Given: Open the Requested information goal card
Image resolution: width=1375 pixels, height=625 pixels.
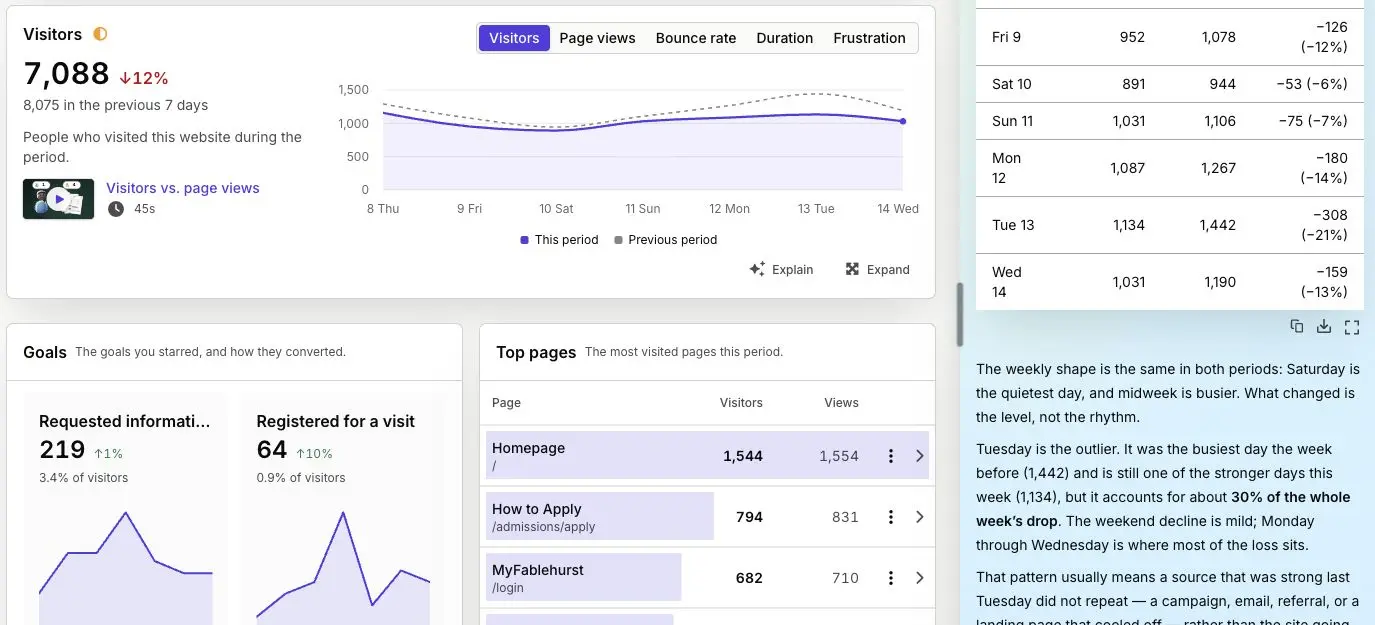Looking at the screenshot, I should (125, 510).
